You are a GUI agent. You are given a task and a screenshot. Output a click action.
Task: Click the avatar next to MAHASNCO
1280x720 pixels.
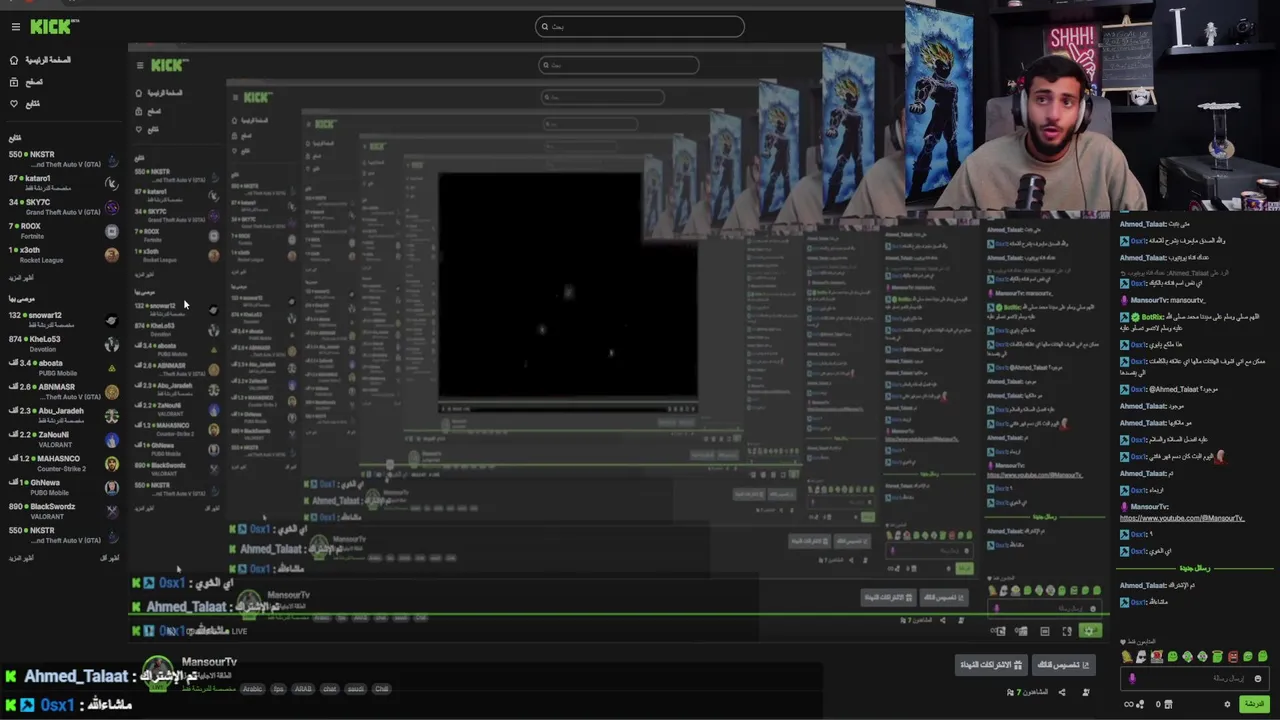[x=112, y=463]
